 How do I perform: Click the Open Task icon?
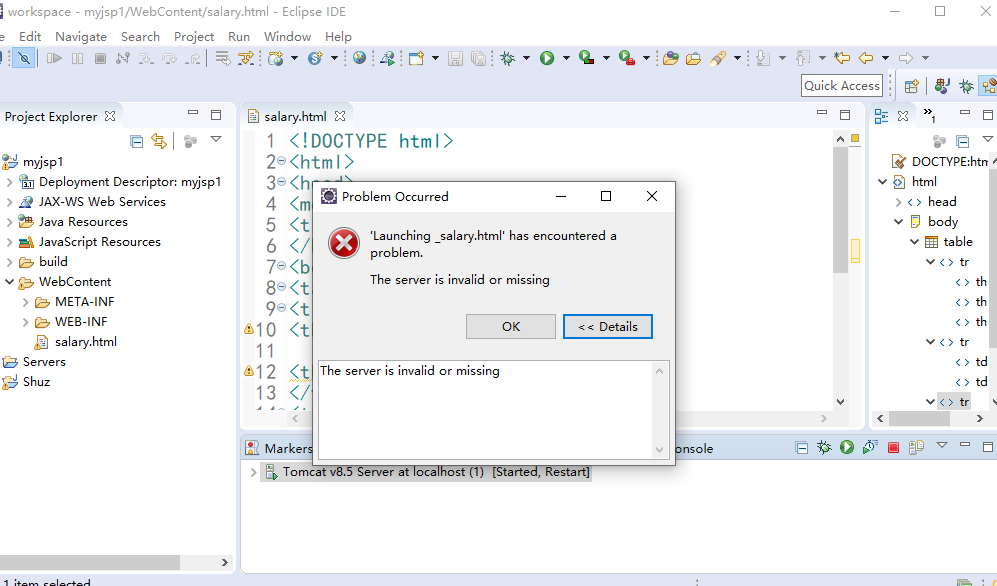coord(693,58)
